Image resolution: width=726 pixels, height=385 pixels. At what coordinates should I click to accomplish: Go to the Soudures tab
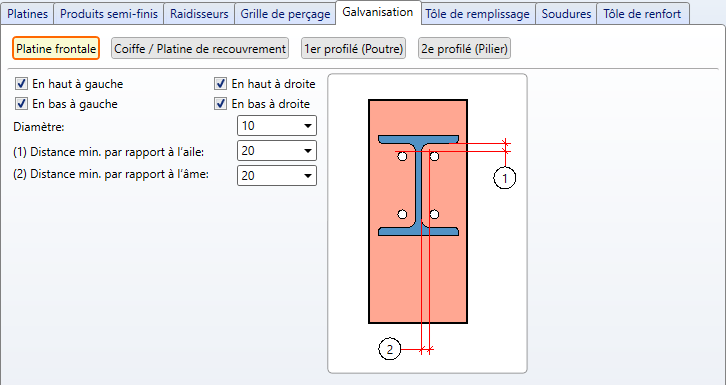566,14
